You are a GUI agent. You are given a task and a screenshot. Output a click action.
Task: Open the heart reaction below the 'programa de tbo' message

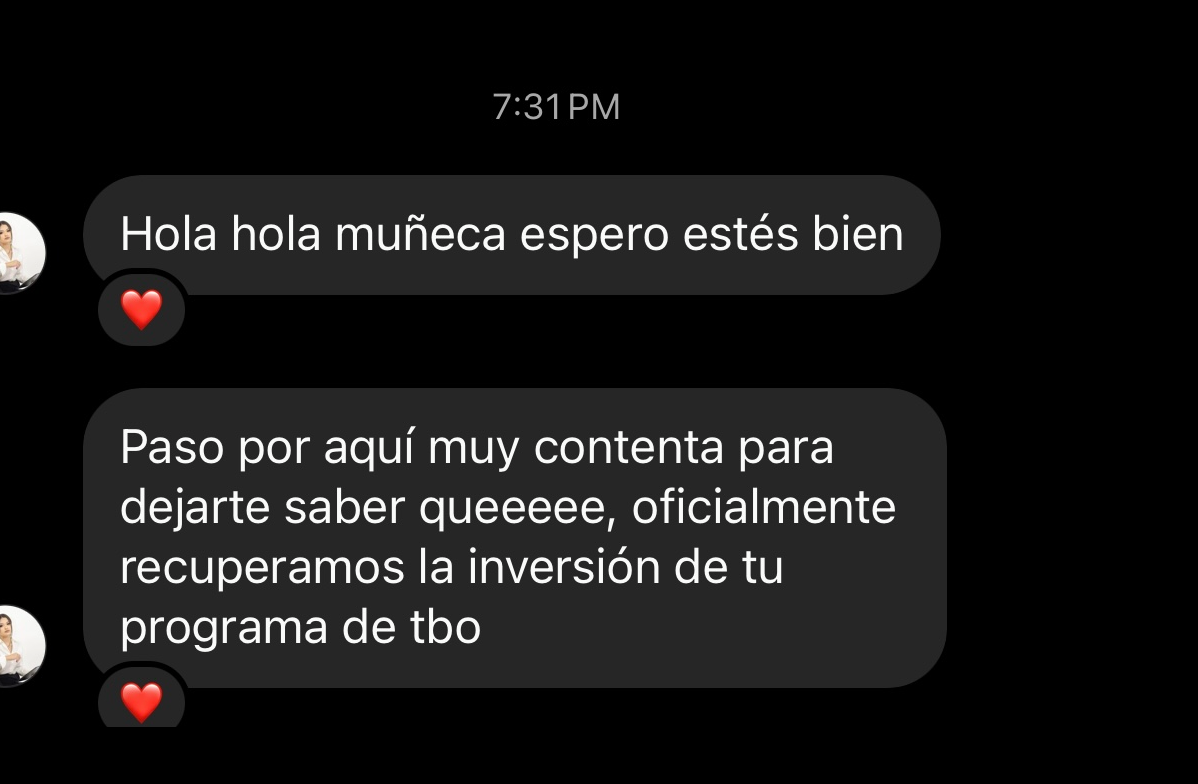pyautogui.click(x=141, y=701)
